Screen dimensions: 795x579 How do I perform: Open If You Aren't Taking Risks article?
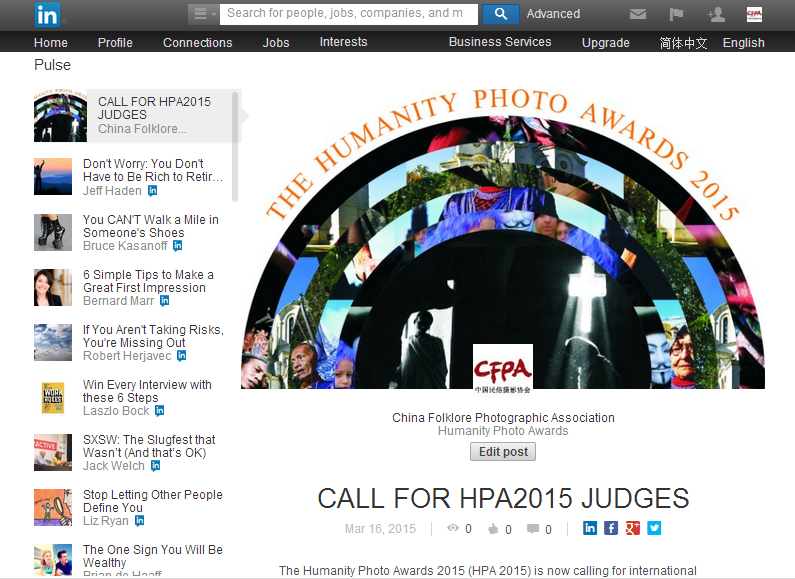(153, 336)
